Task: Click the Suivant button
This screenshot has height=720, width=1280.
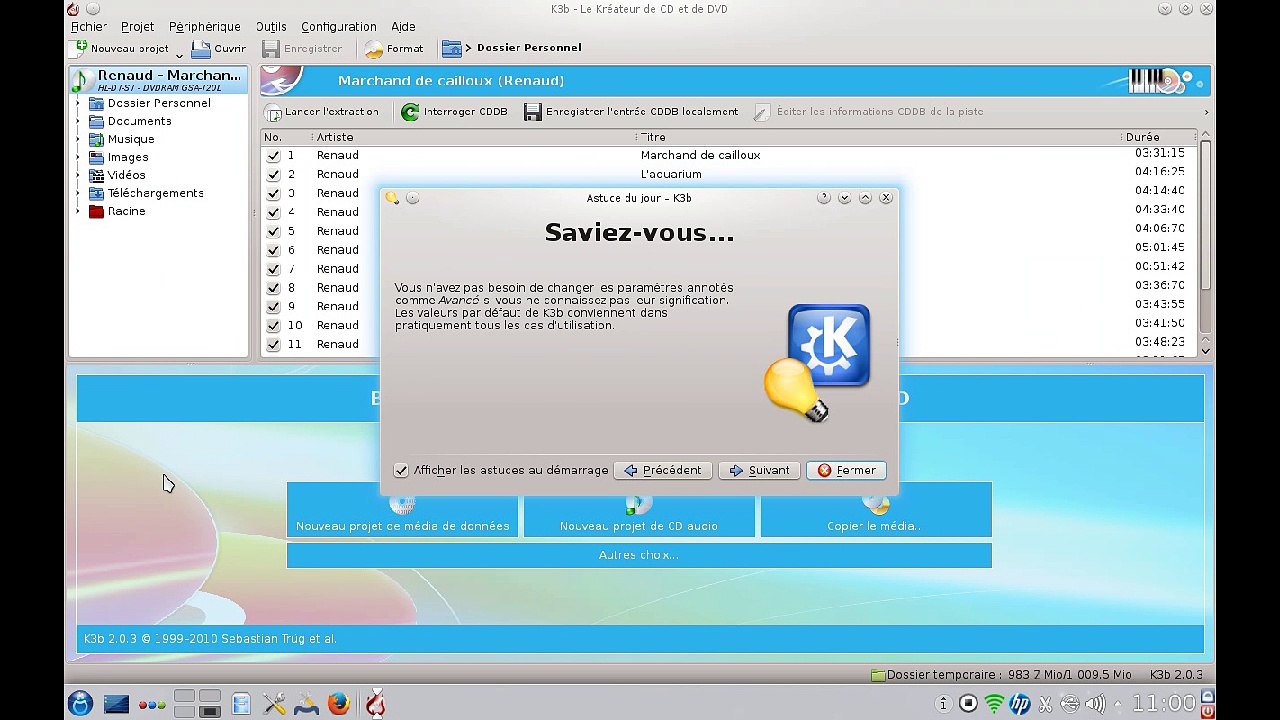Action: point(759,470)
